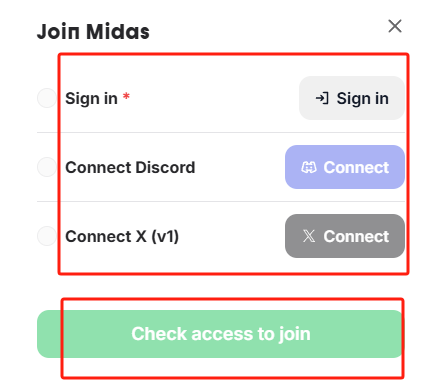Screen dimensions: 433x381
Task: Click the word Connect beside the X logo
Action: coord(356,236)
